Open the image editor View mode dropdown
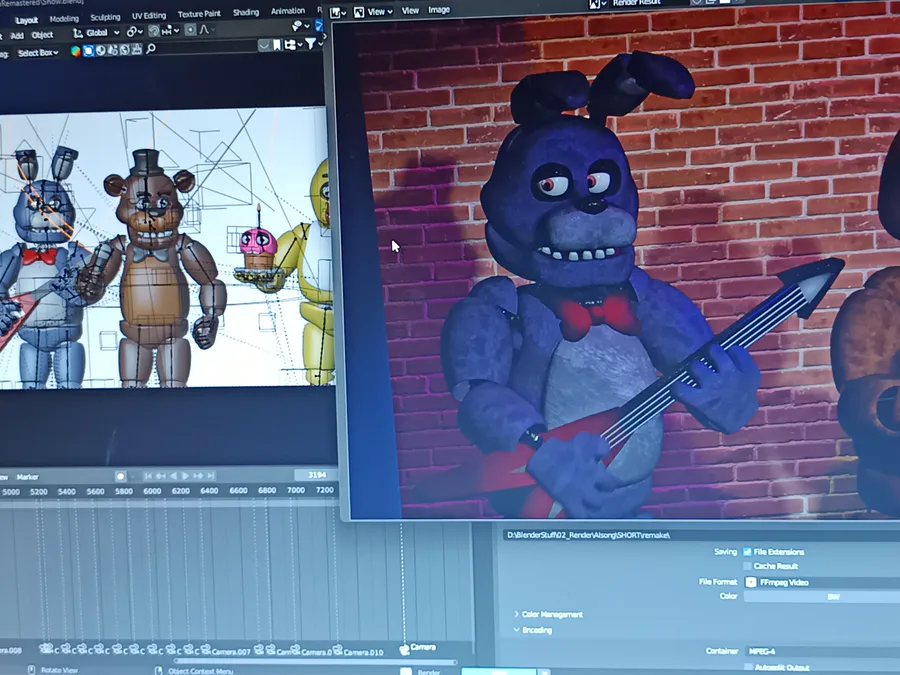Image resolution: width=900 pixels, height=675 pixels. point(373,11)
